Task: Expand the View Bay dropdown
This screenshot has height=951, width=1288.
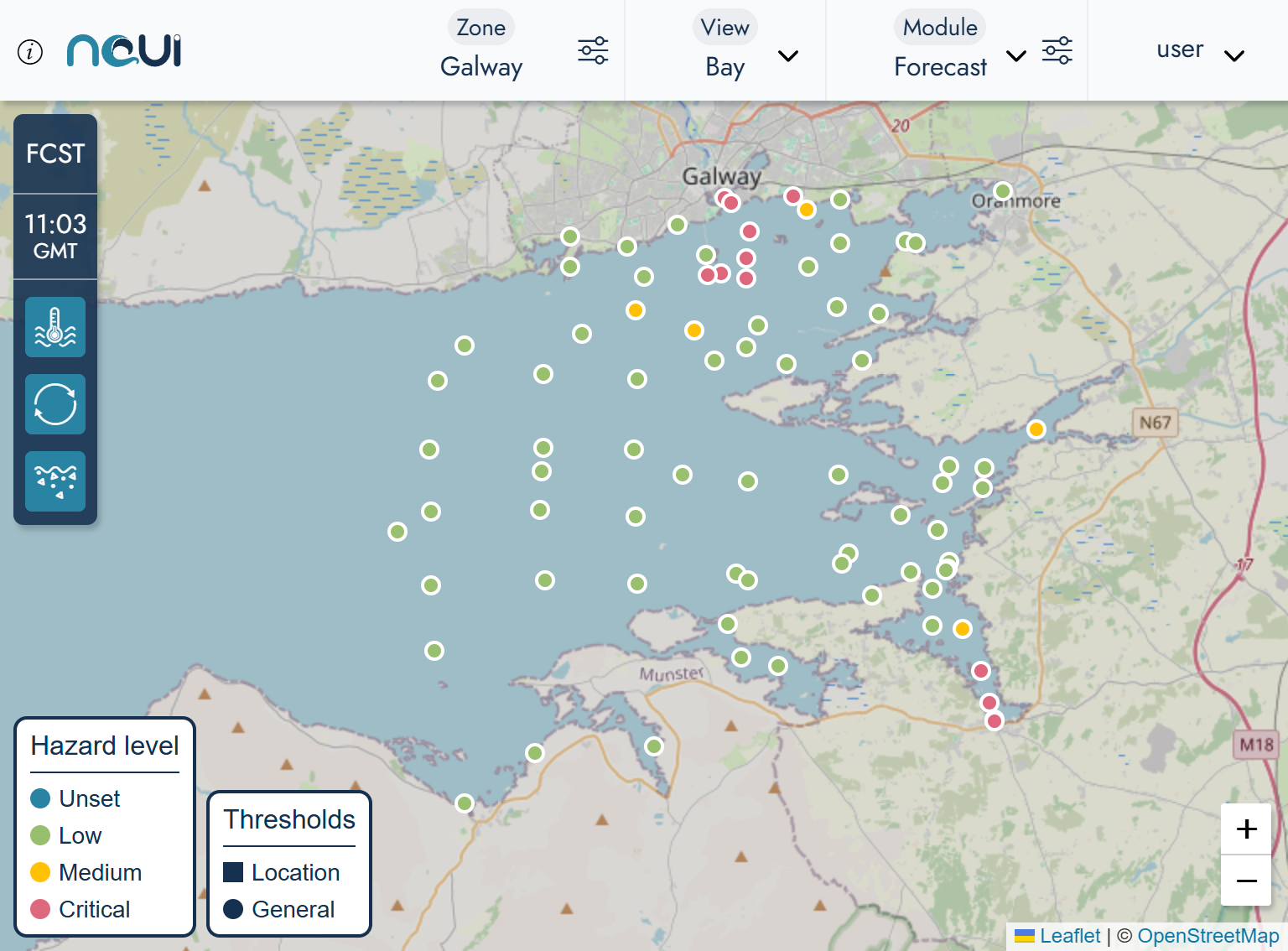Action: (x=787, y=56)
